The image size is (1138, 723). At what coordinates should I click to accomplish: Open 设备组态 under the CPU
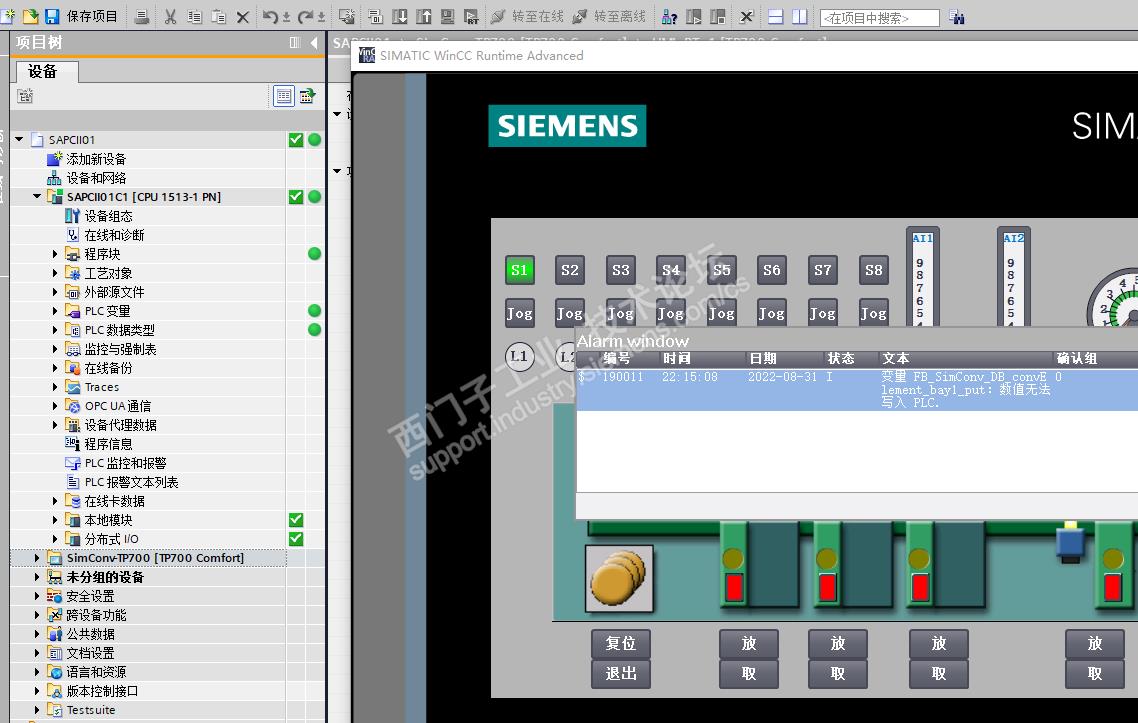point(108,216)
